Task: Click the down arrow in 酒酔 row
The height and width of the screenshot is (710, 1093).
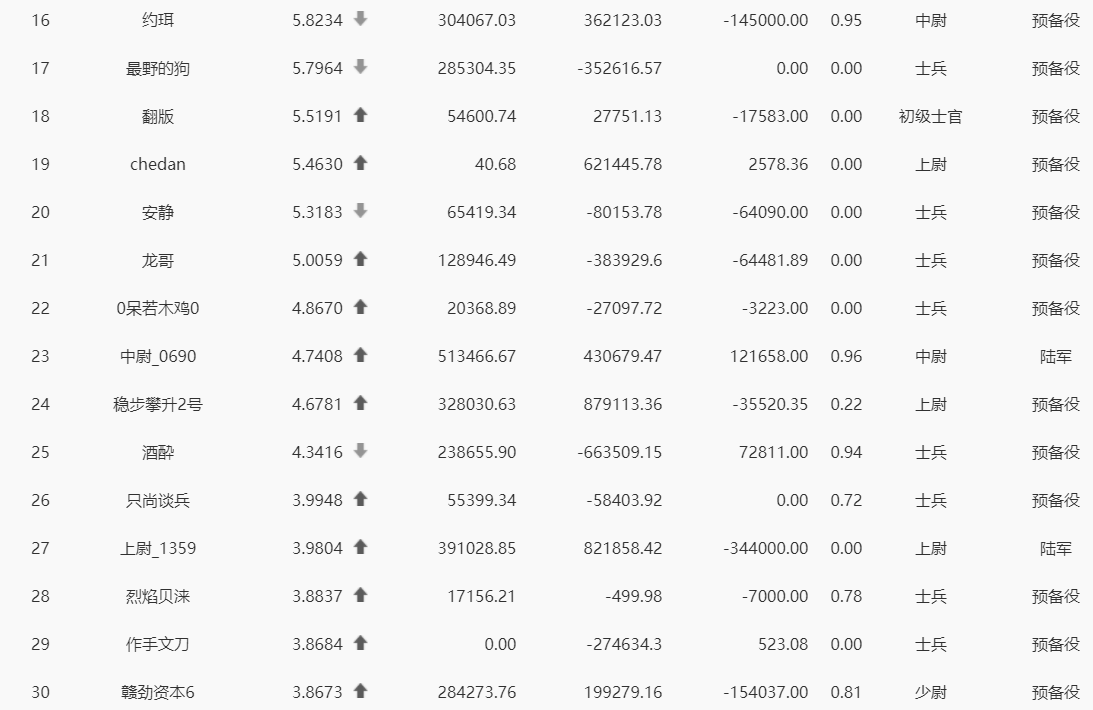Action: [360, 451]
